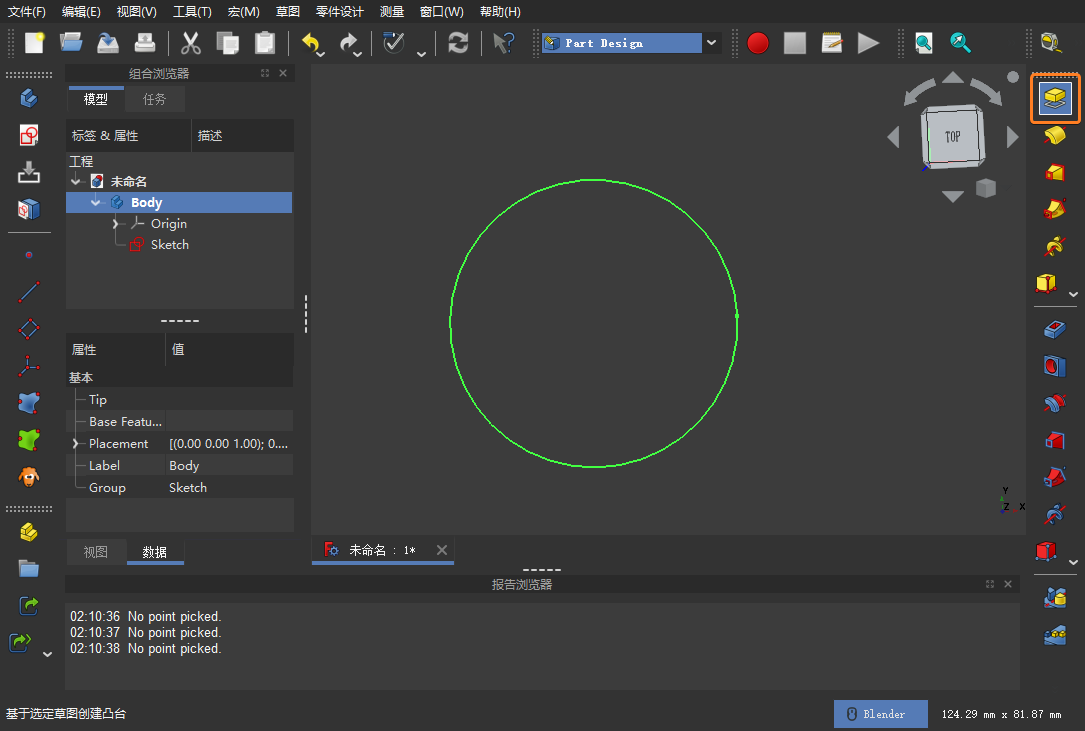Expand the Placement property row
1085x731 pixels.
(x=75, y=444)
